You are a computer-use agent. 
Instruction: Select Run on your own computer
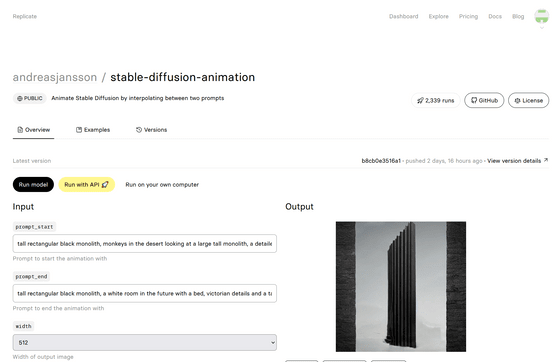click(x=162, y=185)
